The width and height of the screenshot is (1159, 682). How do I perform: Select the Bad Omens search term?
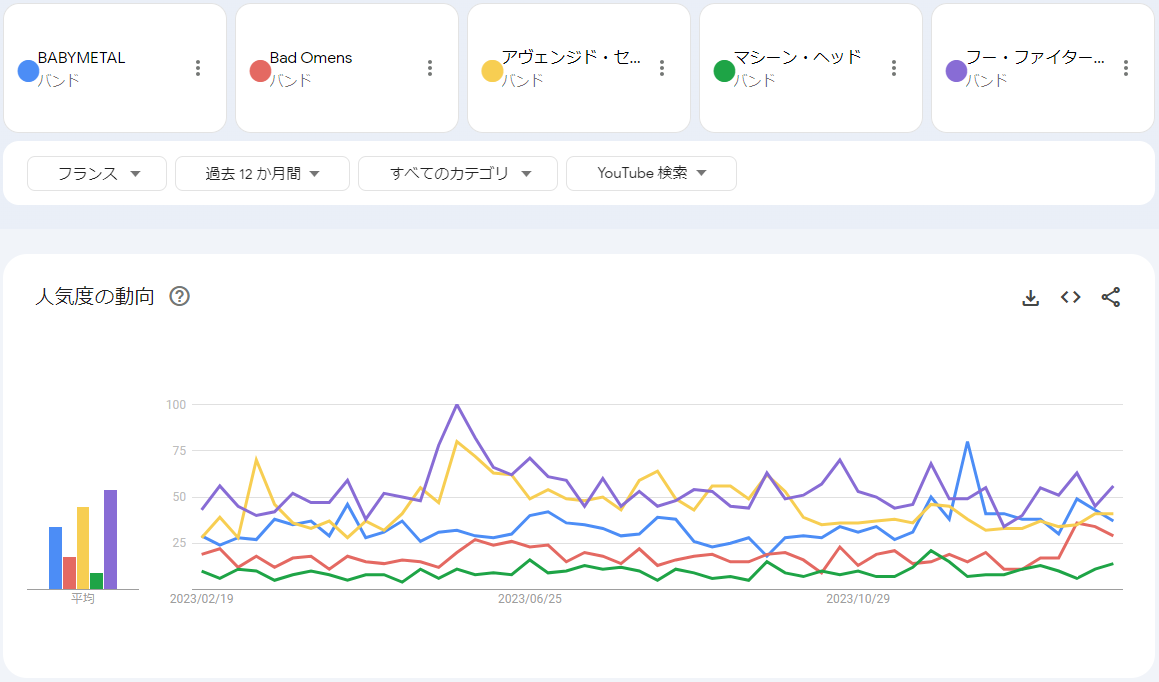(x=310, y=58)
